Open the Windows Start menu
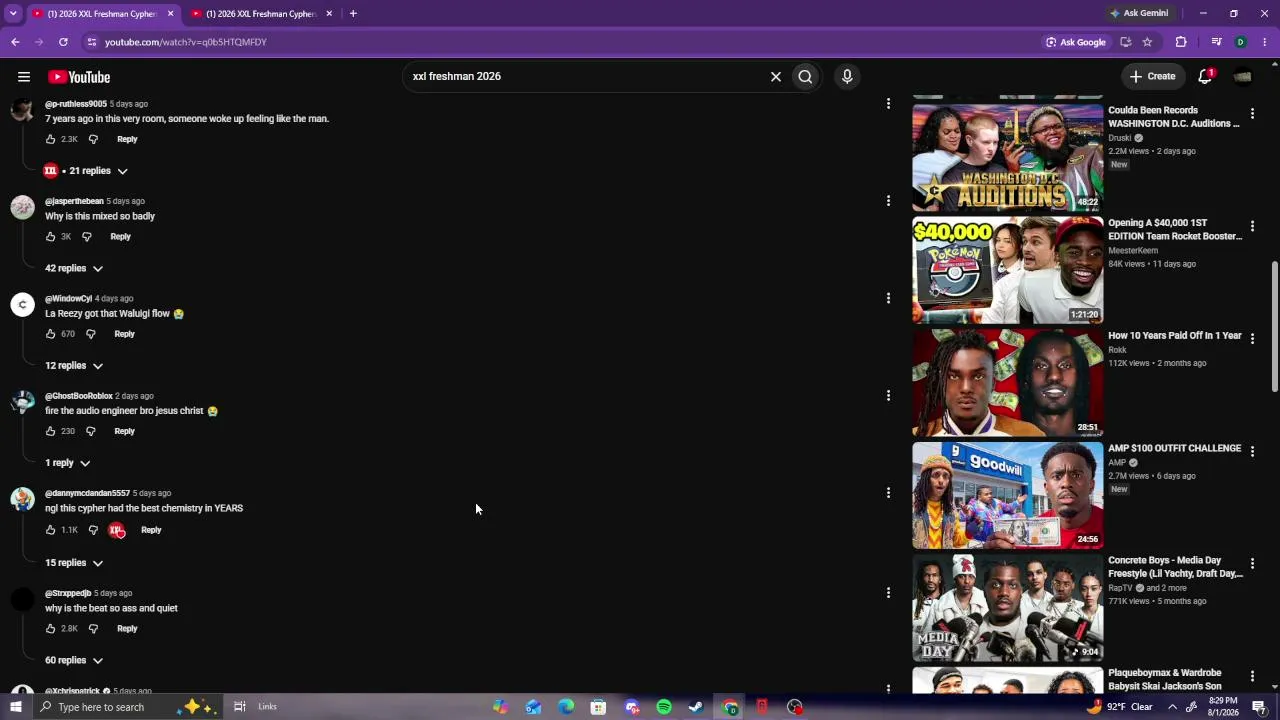The height and width of the screenshot is (720, 1280). (x=15, y=707)
